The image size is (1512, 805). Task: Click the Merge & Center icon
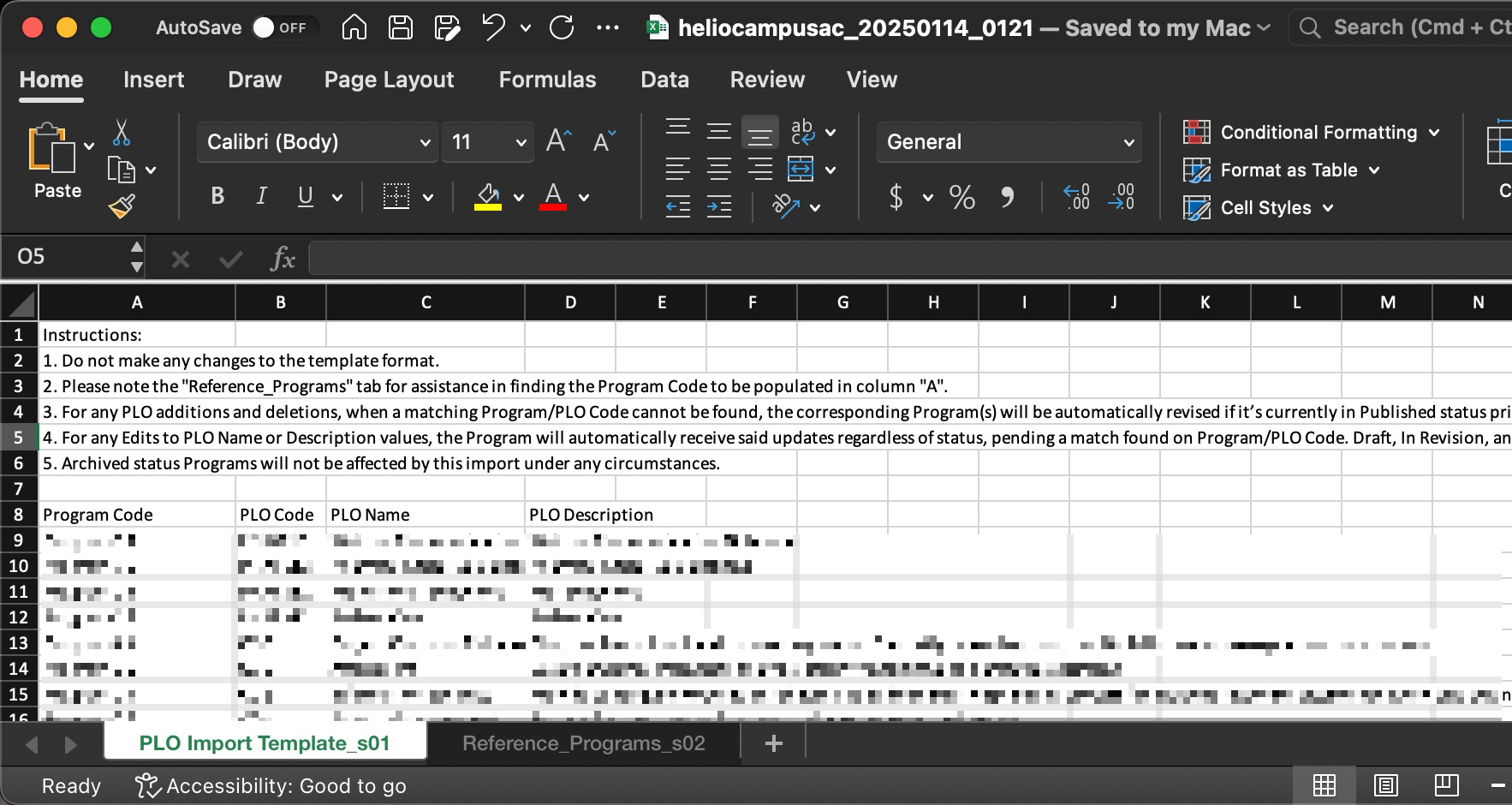[801, 170]
